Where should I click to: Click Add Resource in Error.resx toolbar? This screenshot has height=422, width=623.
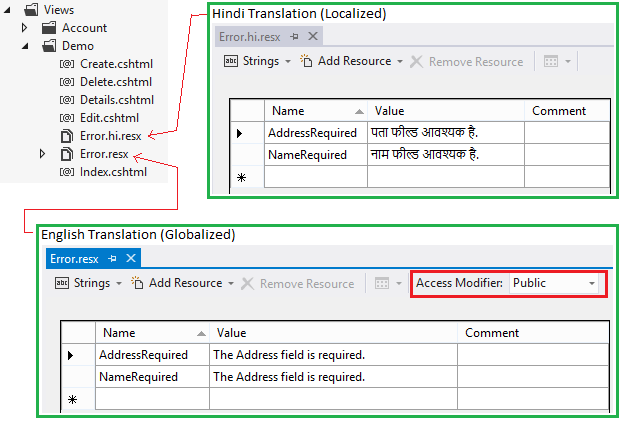point(177,283)
